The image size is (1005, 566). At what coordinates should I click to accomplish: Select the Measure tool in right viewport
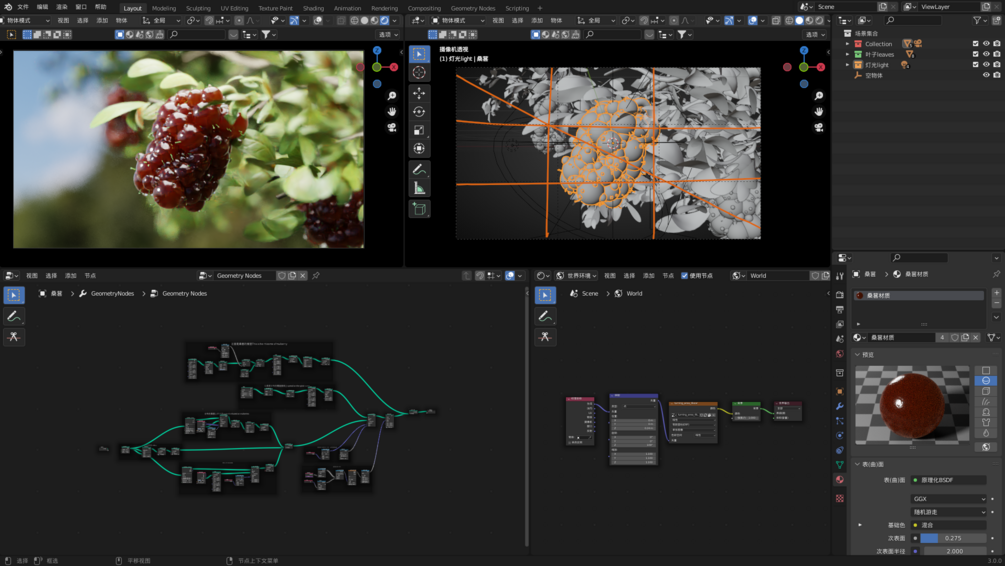coord(419,188)
